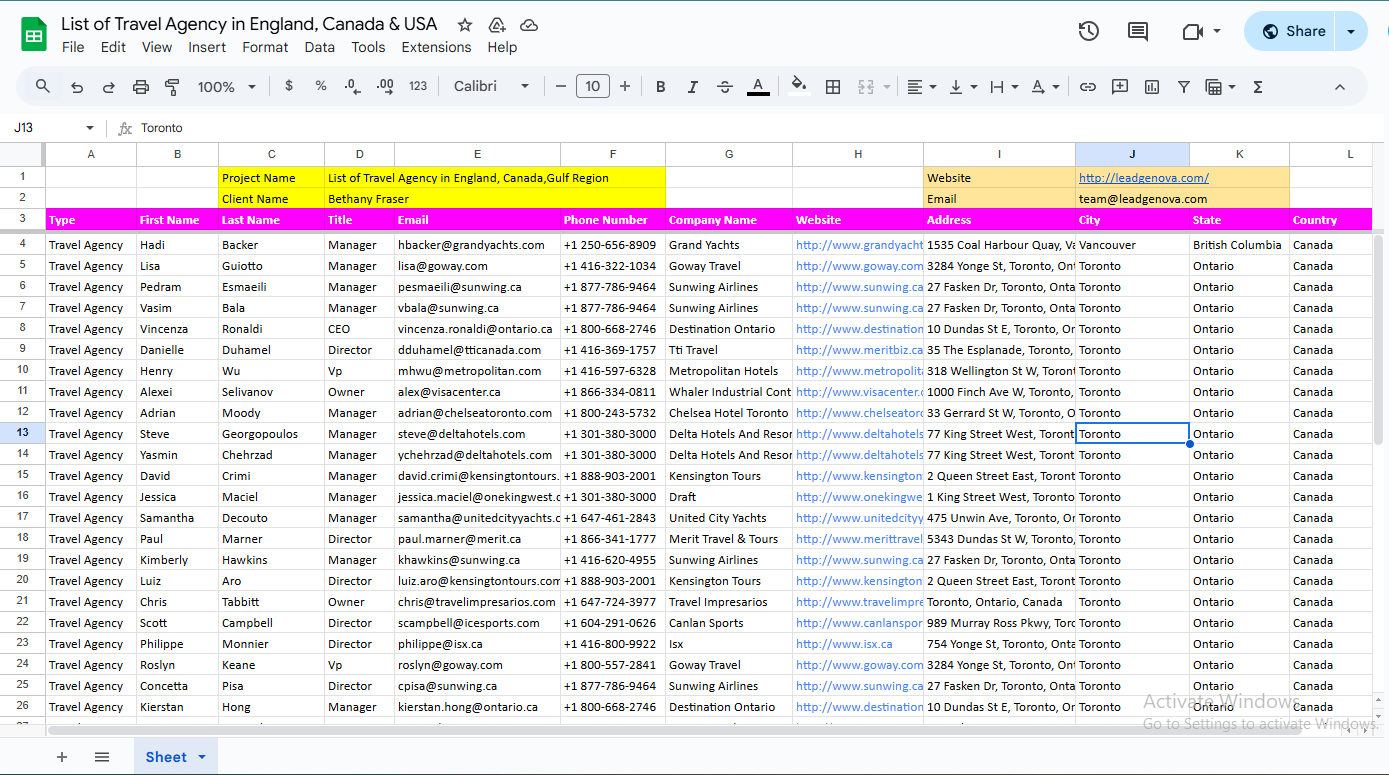
Task: Click the Print icon
Action: (x=141, y=87)
